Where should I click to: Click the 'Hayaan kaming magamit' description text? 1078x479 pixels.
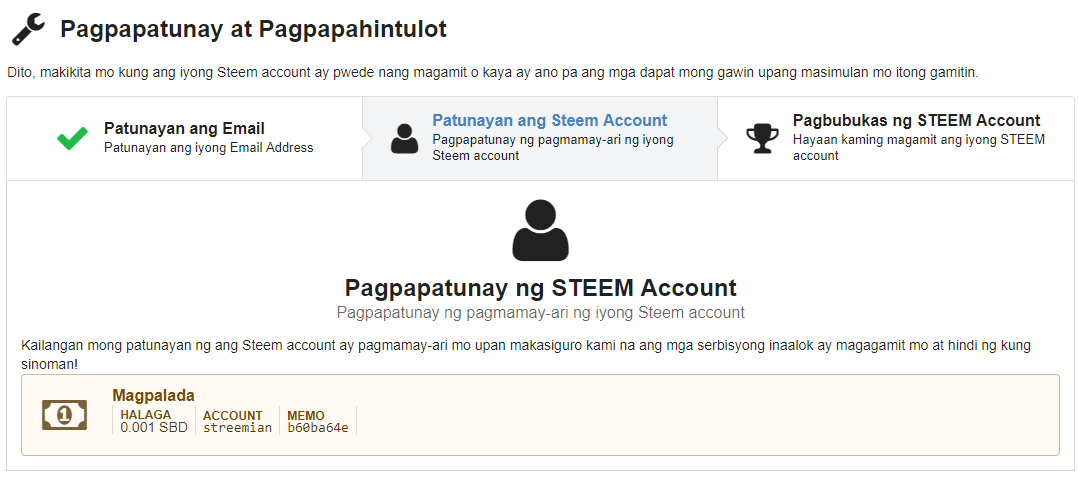click(x=918, y=147)
